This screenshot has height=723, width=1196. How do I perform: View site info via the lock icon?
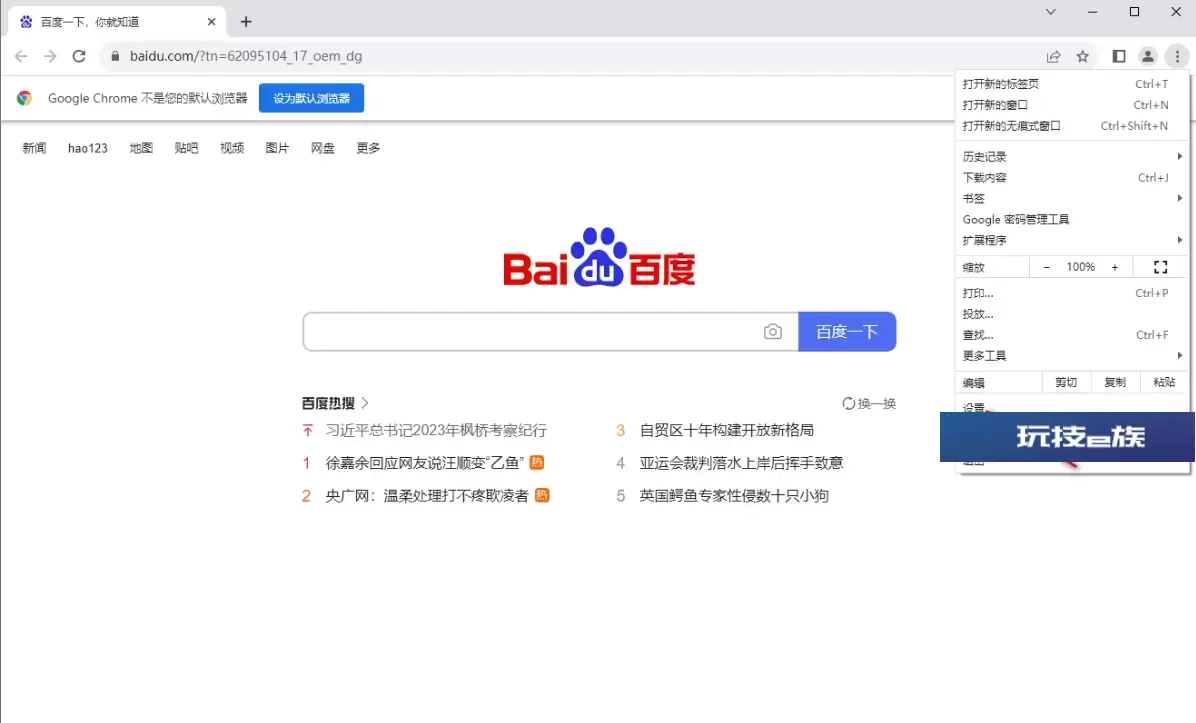click(115, 56)
